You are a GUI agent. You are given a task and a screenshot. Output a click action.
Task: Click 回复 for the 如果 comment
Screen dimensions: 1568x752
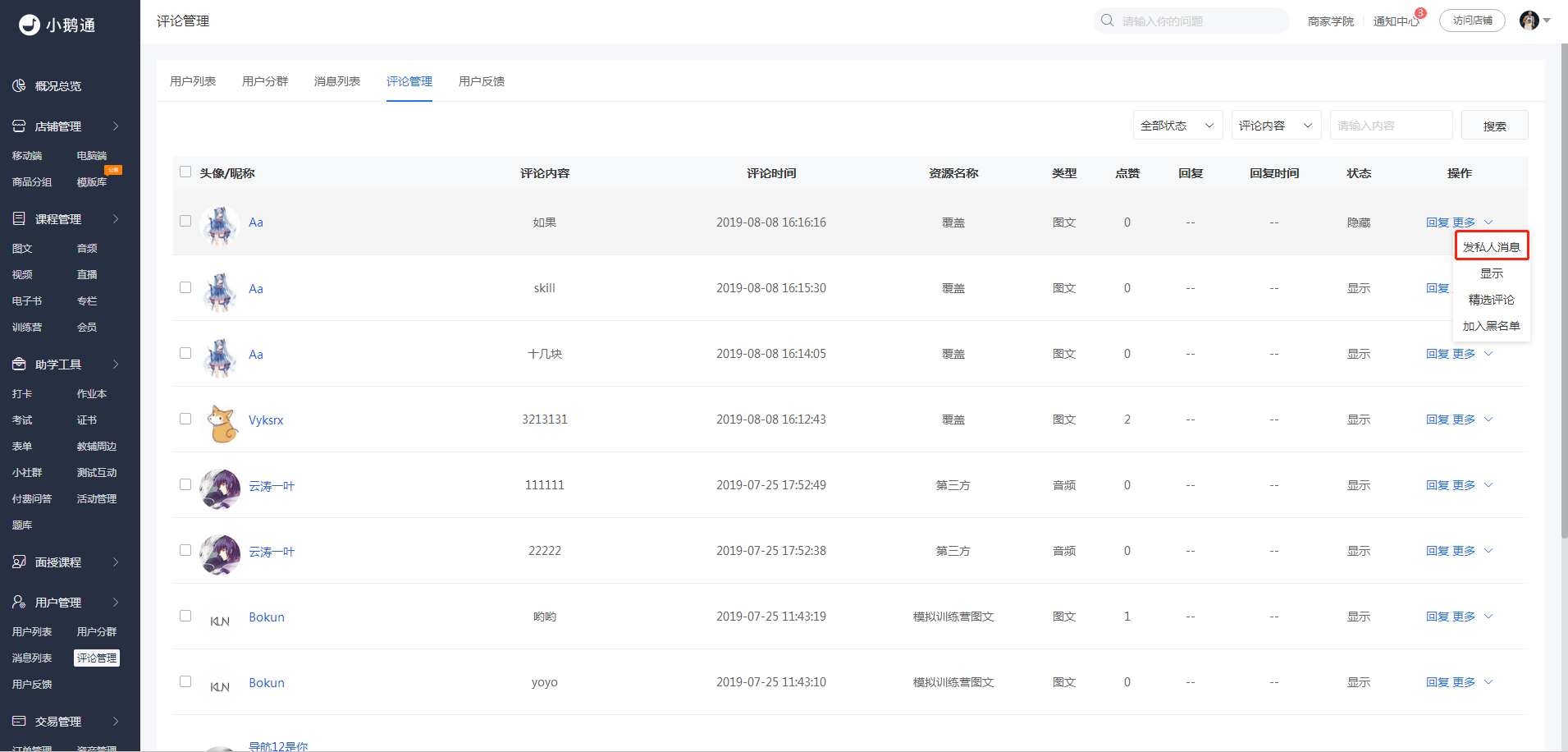click(x=1438, y=222)
